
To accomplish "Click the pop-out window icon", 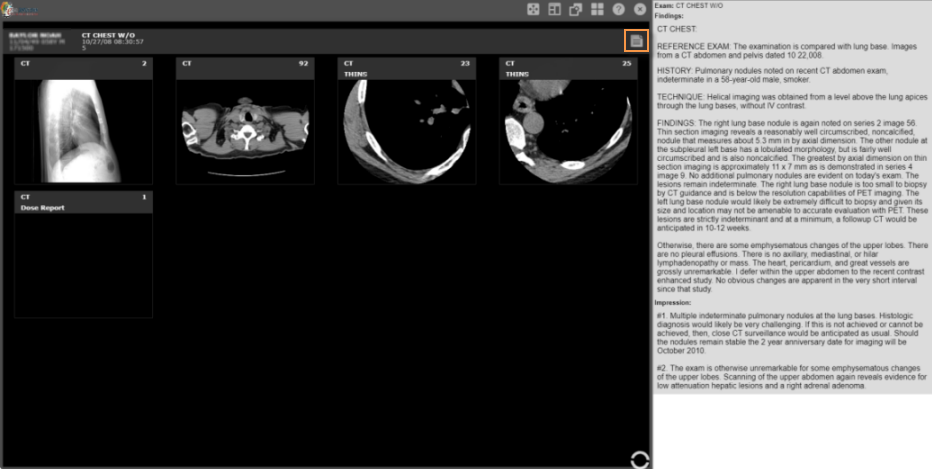I will (575, 9).
